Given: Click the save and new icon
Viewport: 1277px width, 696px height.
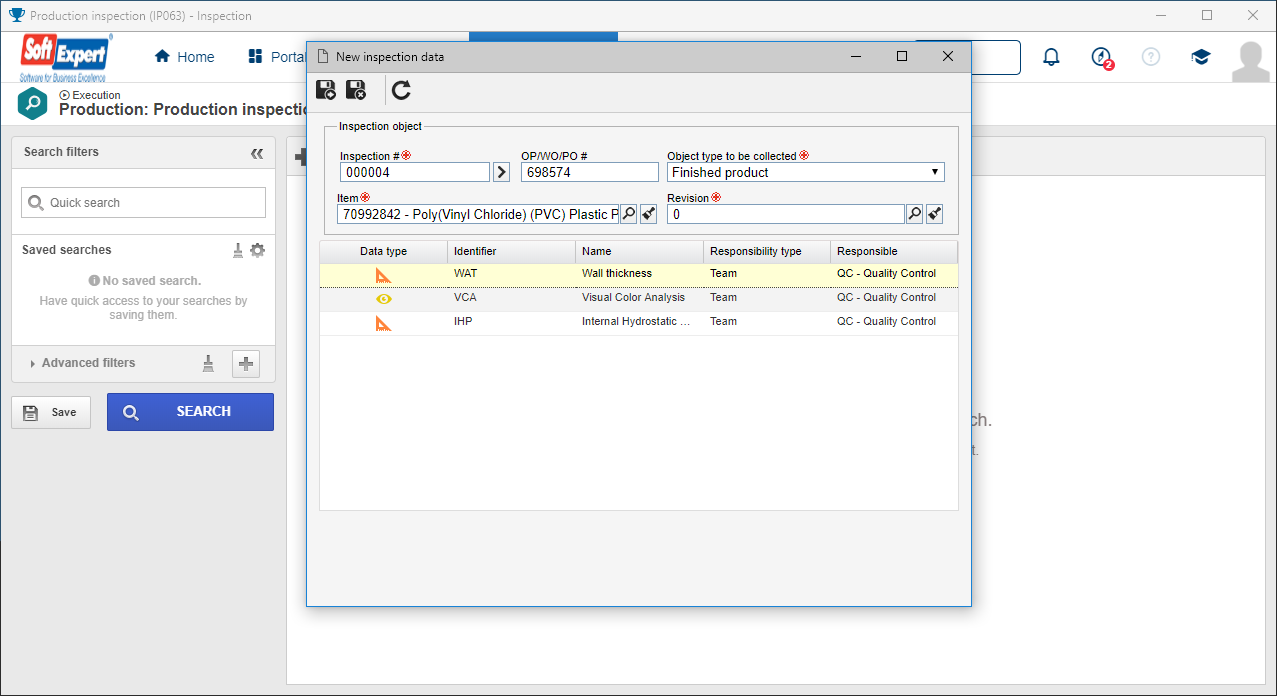Looking at the screenshot, I should pyautogui.click(x=326, y=90).
